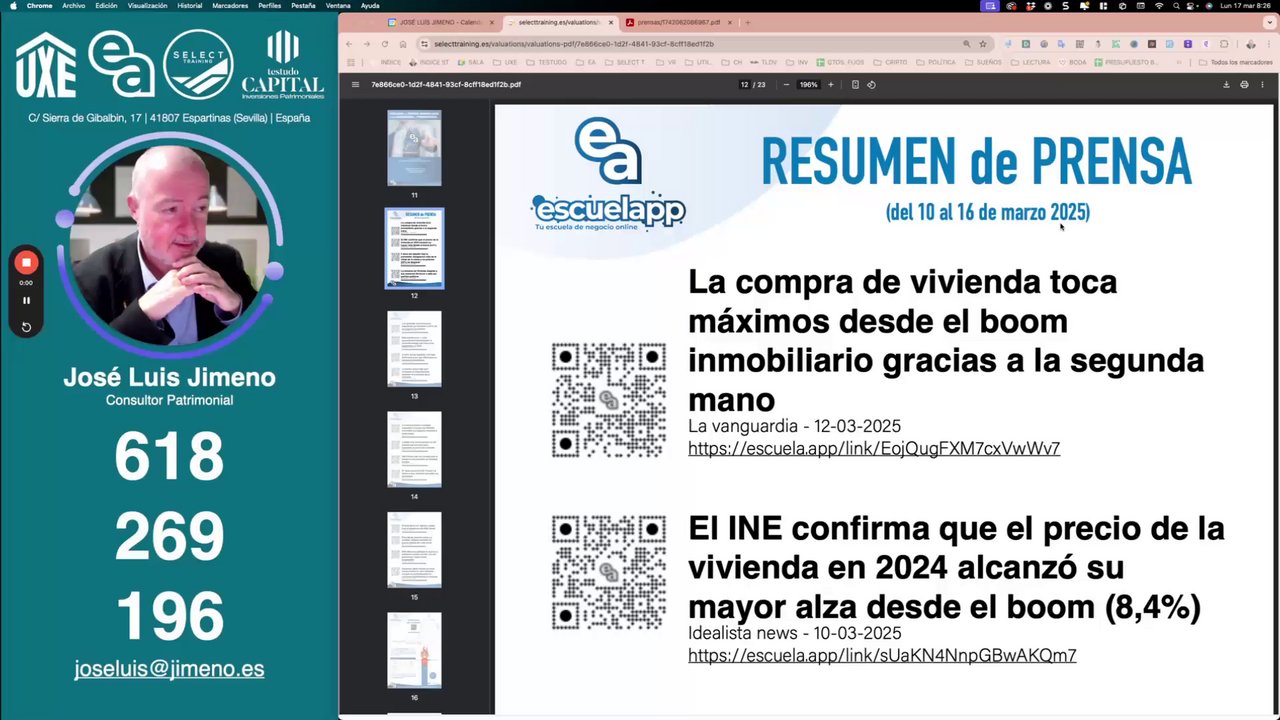View site information icon in address bar
1280x720 pixels.
(x=425, y=44)
